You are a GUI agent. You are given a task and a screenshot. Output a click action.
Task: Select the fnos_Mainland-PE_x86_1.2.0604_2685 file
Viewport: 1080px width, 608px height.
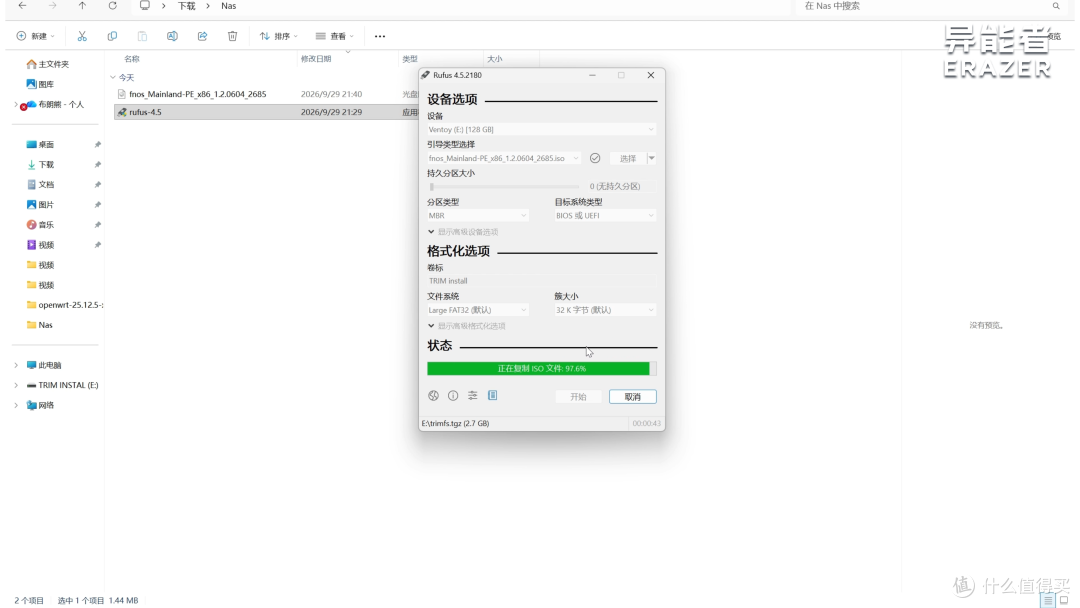pos(197,94)
